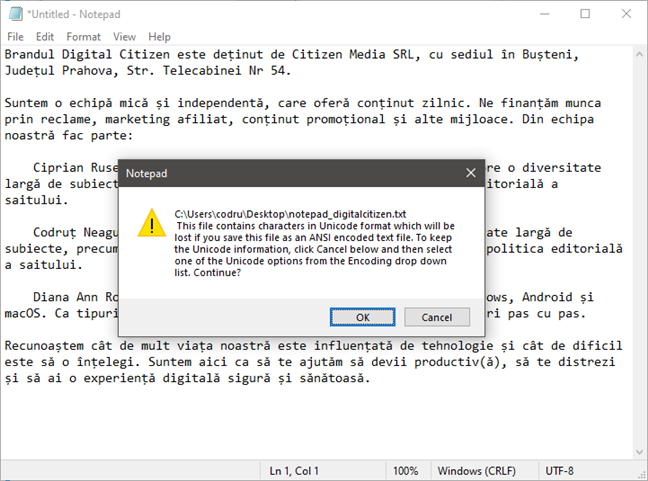
Task: Click the scrollbar down arrow
Action: (x=639, y=452)
